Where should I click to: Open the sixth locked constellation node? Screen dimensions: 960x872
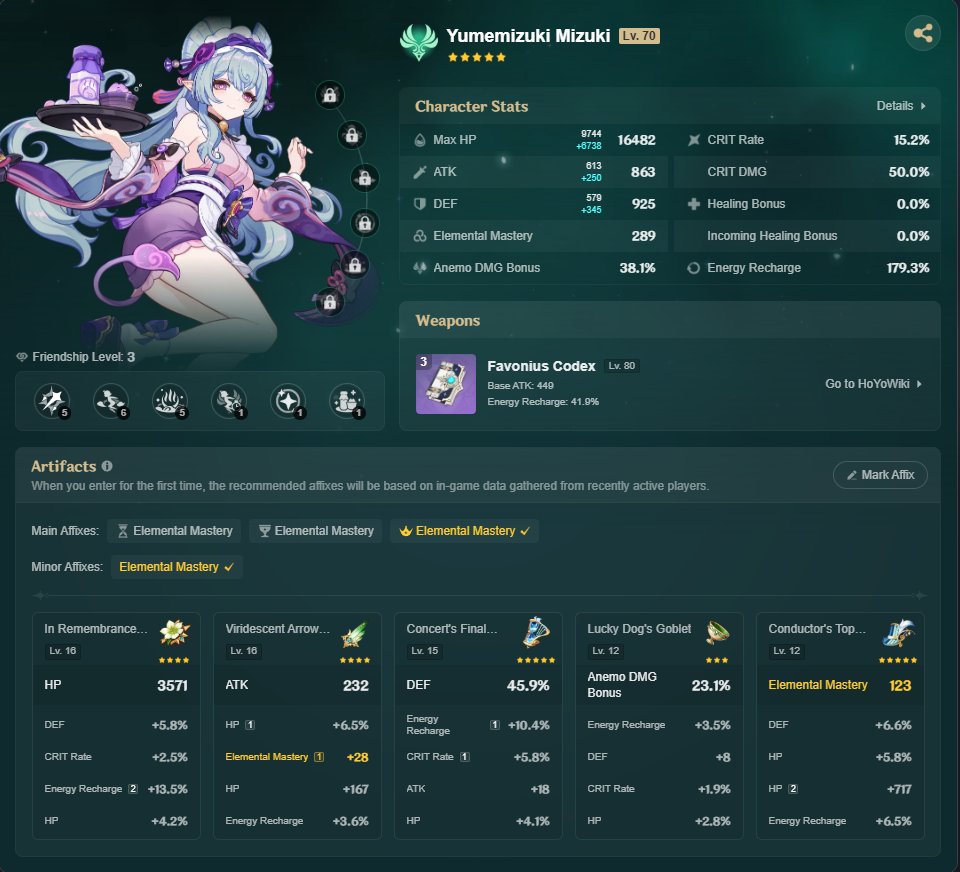tap(330, 302)
